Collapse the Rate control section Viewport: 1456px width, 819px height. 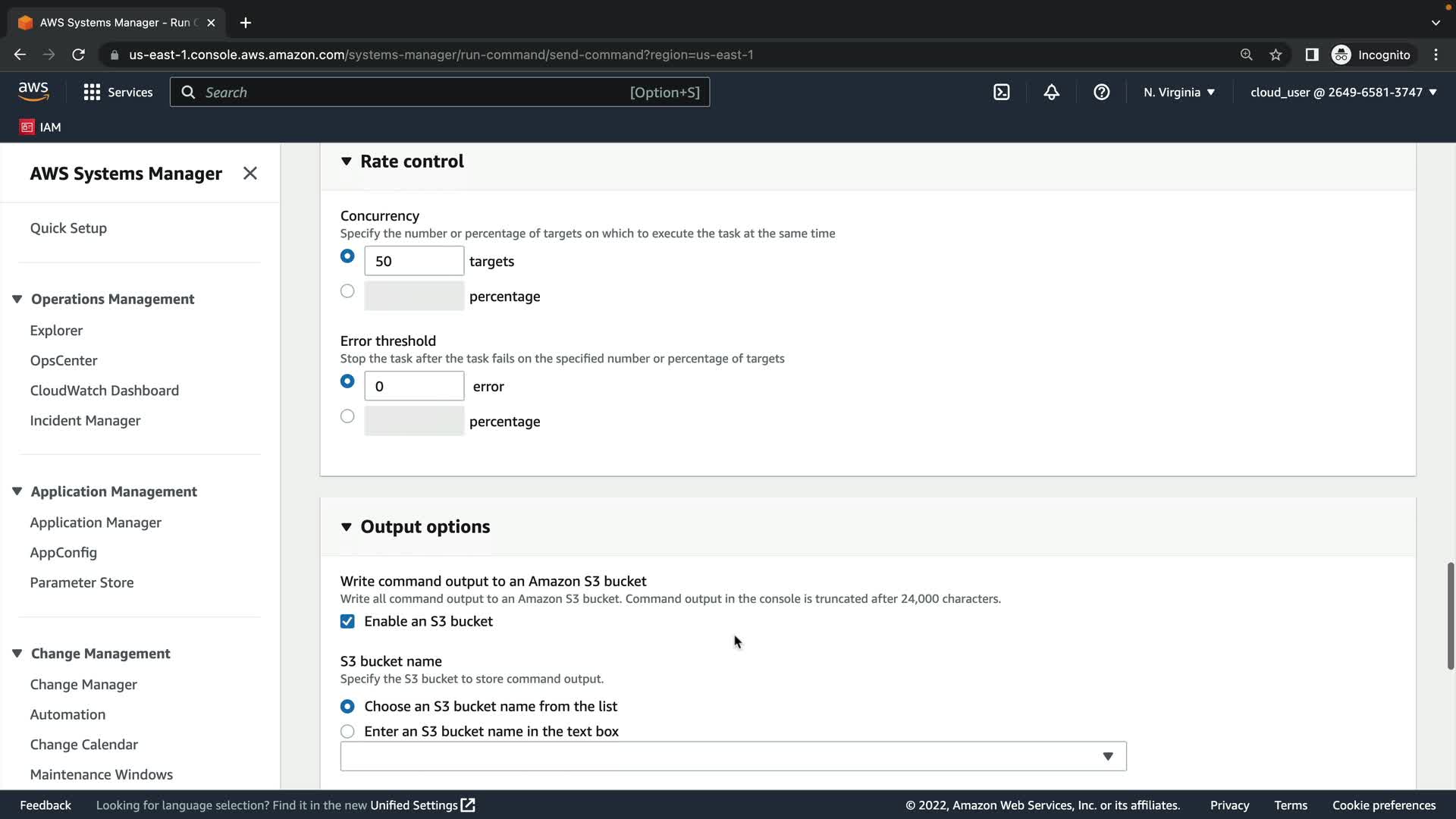pyautogui.click(x=347, y=162)
